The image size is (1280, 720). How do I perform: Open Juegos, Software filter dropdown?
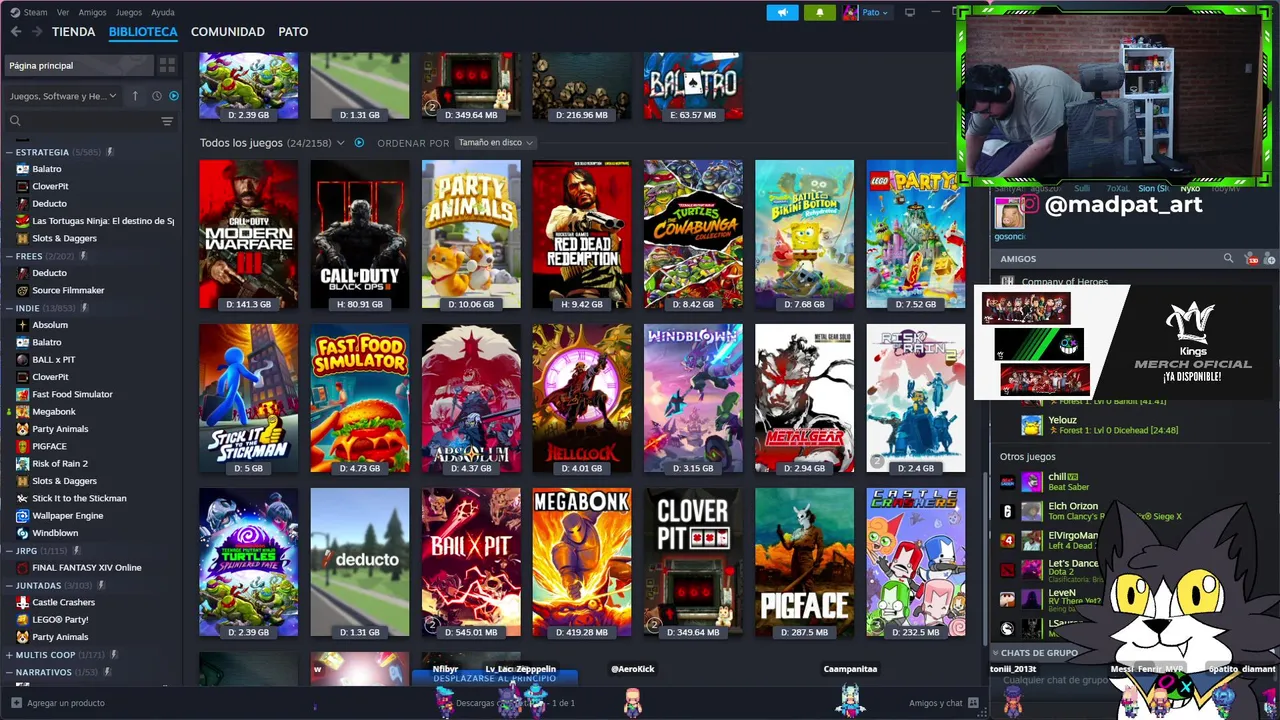point(62,96)
